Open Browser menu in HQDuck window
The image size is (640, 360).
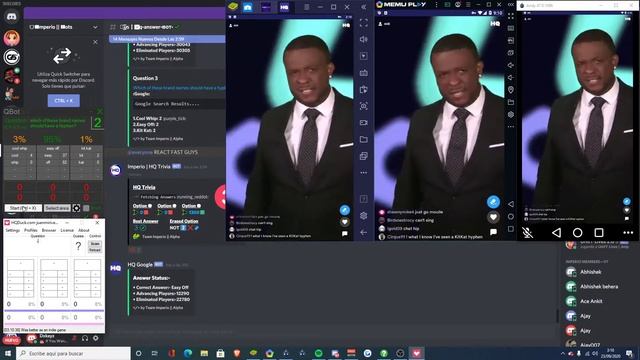tap(49, 230)
